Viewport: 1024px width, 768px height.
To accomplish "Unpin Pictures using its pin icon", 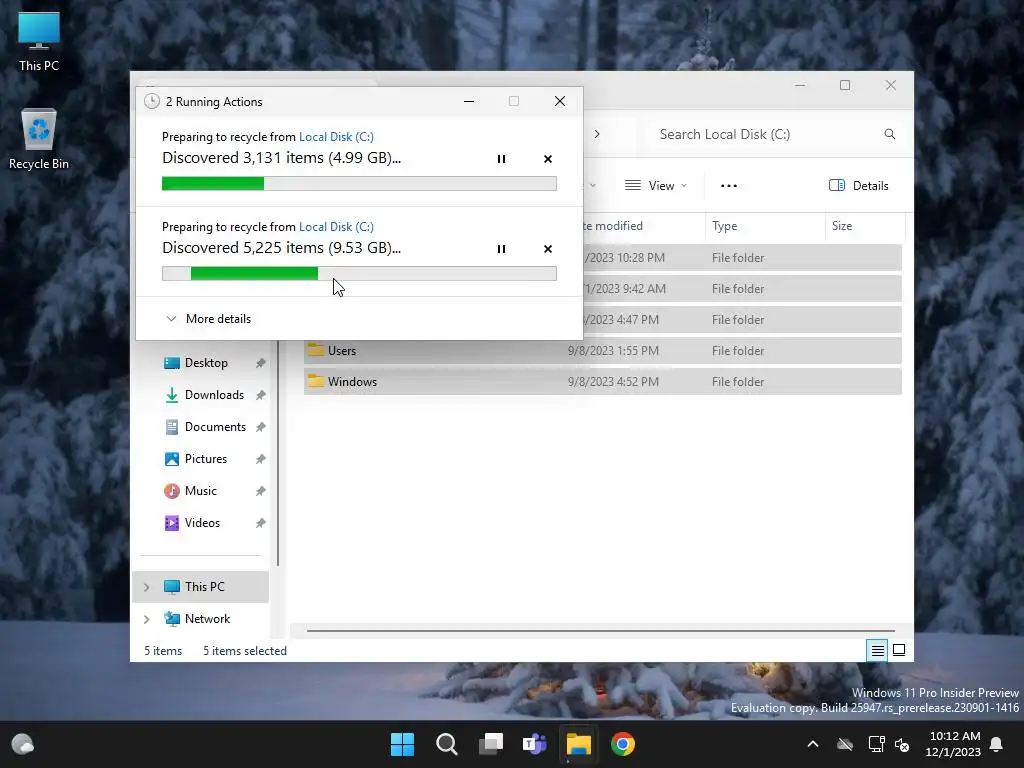I will pyautogui.click(x=261, y=459).
